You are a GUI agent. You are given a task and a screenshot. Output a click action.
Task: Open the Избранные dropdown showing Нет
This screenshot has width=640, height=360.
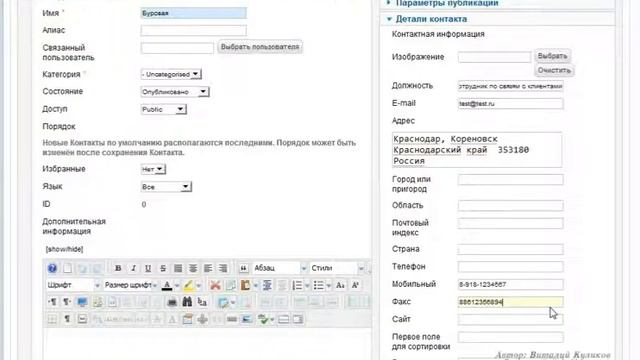[x=153, y=169]
